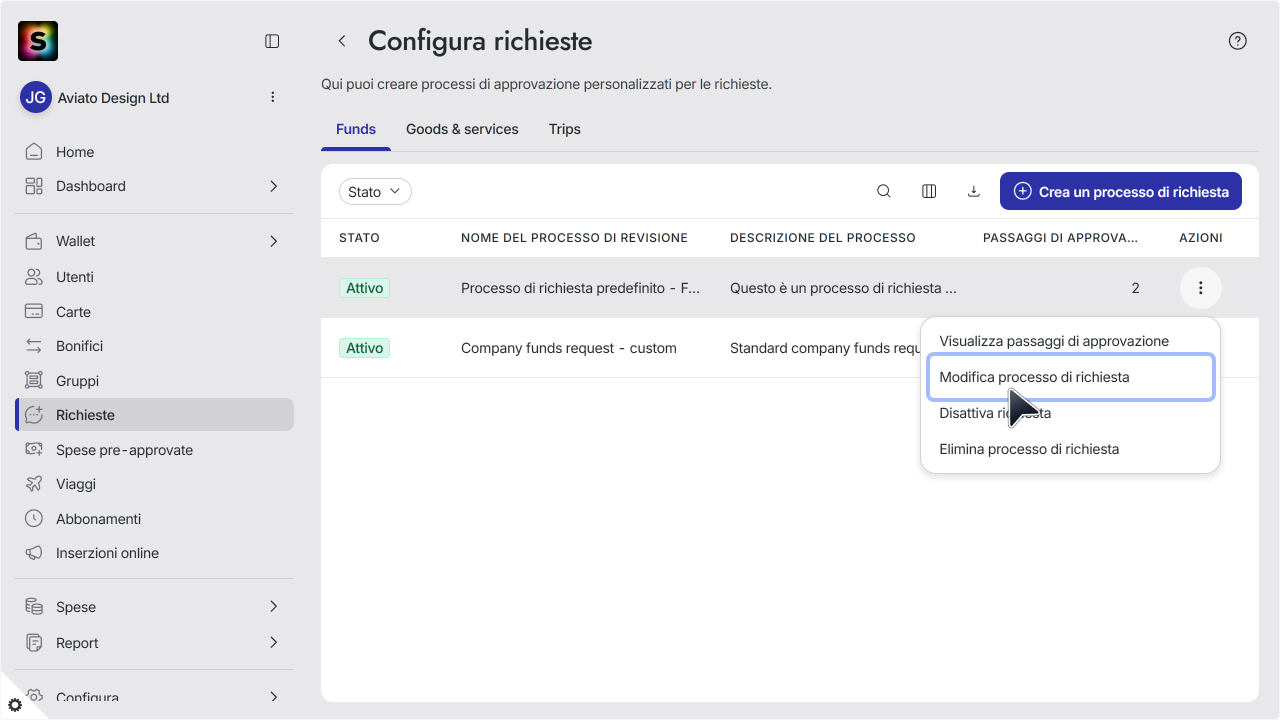The image size is (1280, 720).
Task: Click the Bonifici transfer arrows icon
Action: [34, 346]
